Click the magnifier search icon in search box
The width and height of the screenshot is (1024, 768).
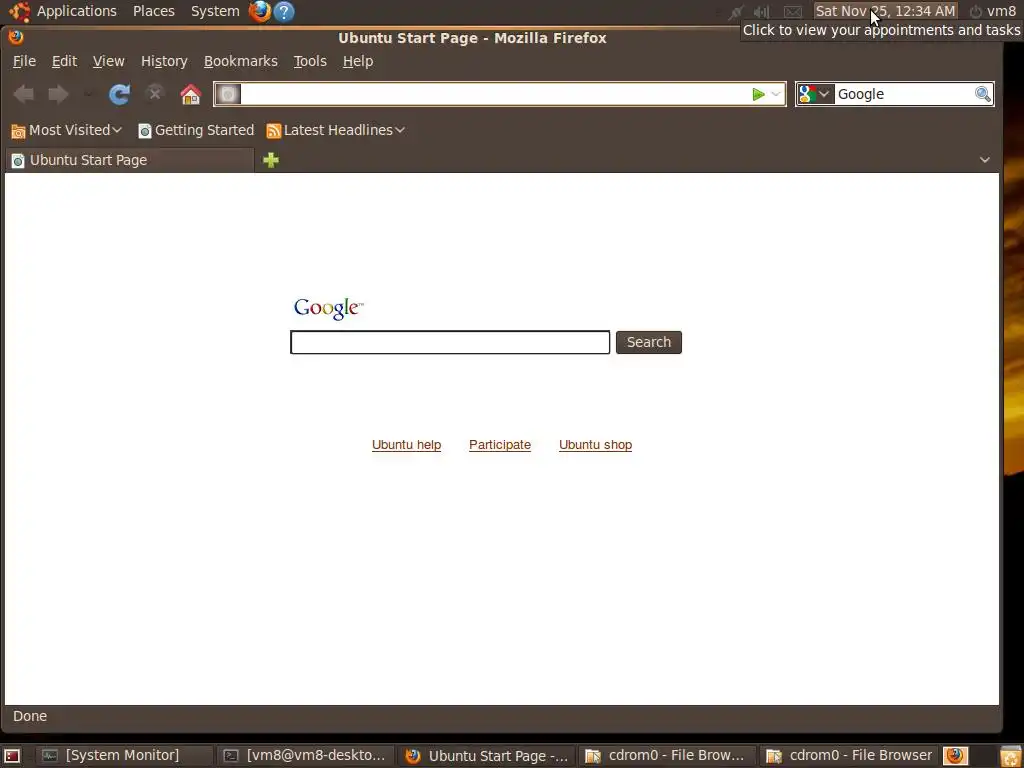pos(982,94)
